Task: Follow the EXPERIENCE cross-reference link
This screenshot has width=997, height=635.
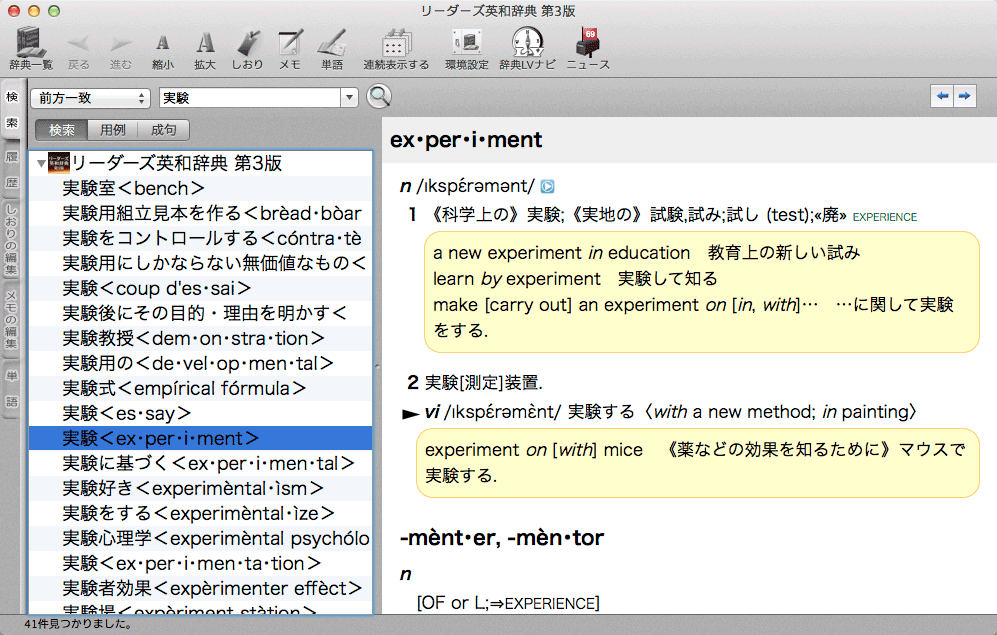Action: pos(884,216)
